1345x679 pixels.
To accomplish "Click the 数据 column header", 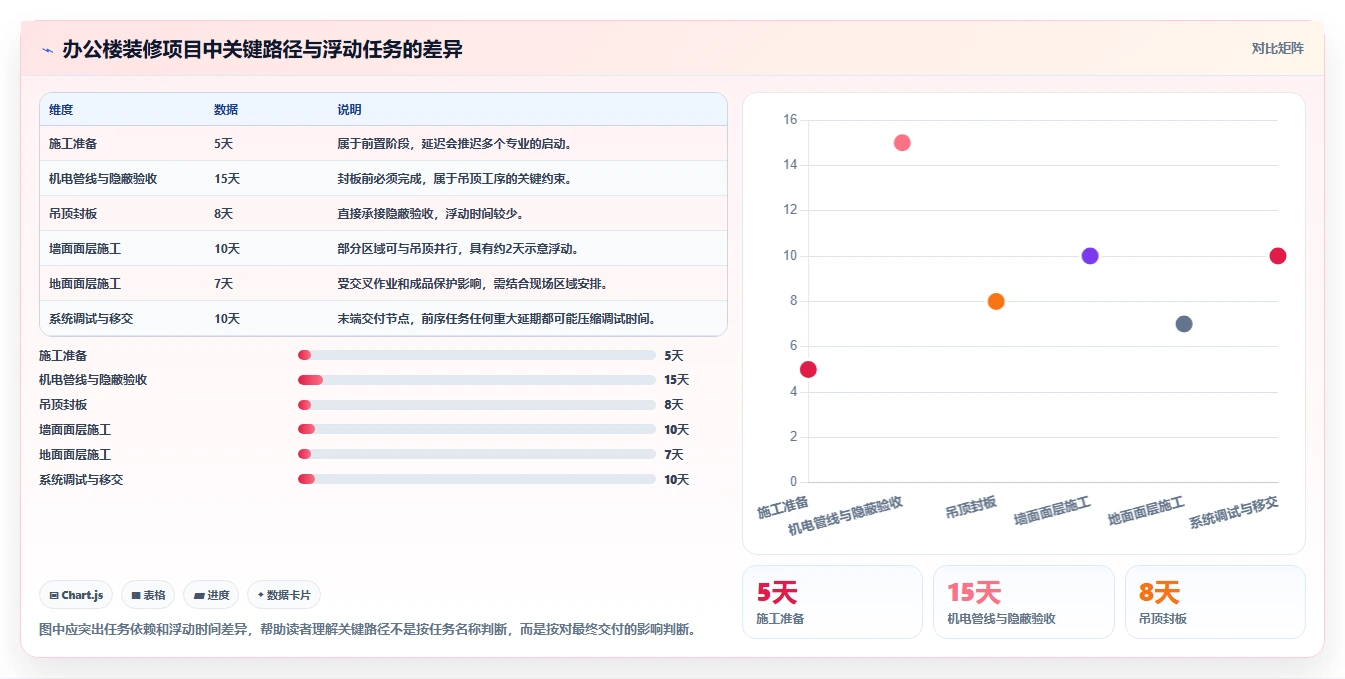I will (x=226, y=110).
